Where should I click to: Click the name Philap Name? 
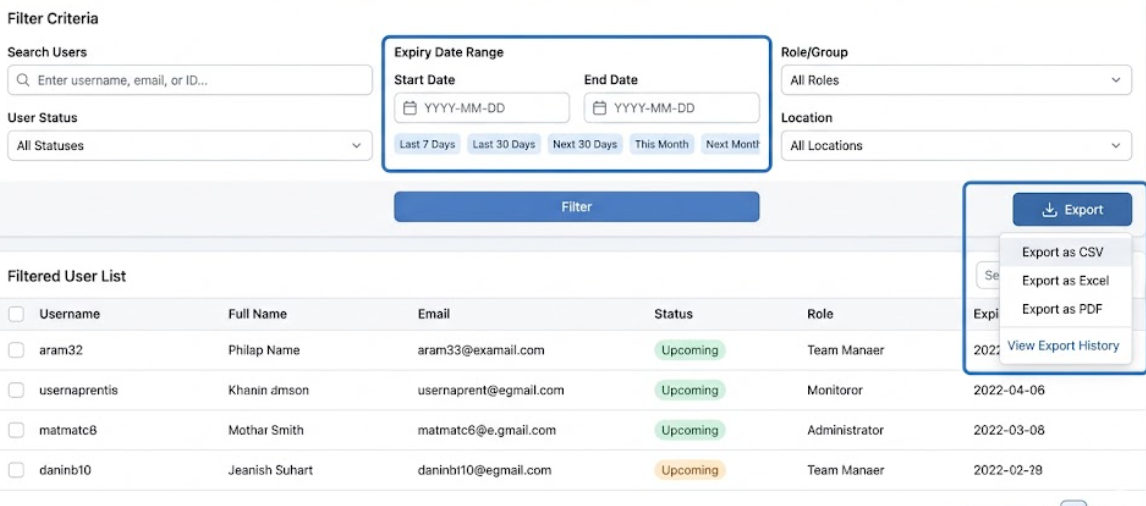[264, 350]
